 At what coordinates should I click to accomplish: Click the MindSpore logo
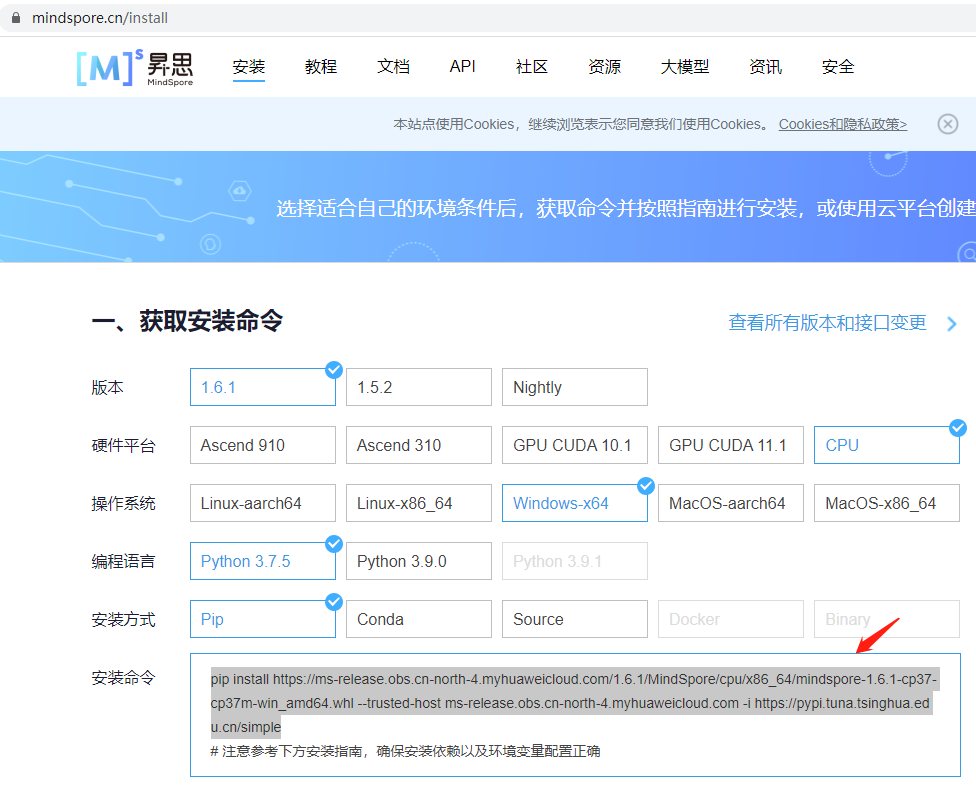click(x=134, y=67)
